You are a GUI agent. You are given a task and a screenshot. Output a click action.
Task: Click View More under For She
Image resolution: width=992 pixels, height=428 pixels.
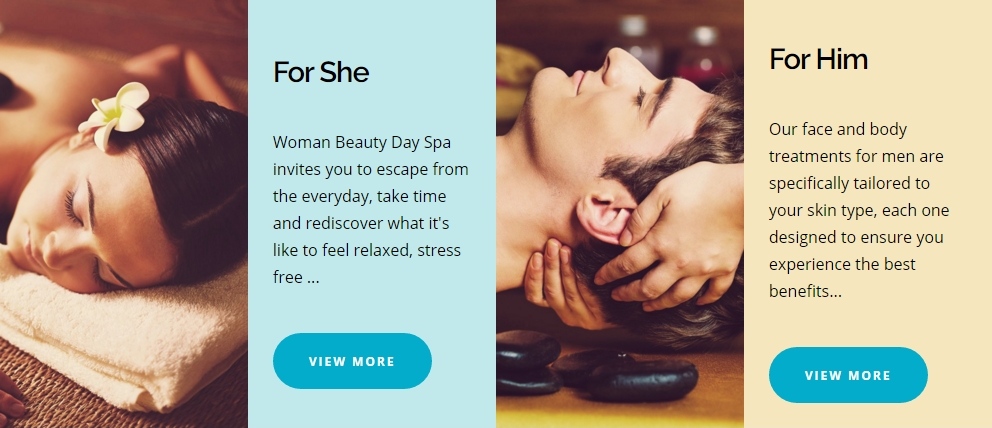click(352, 361)
